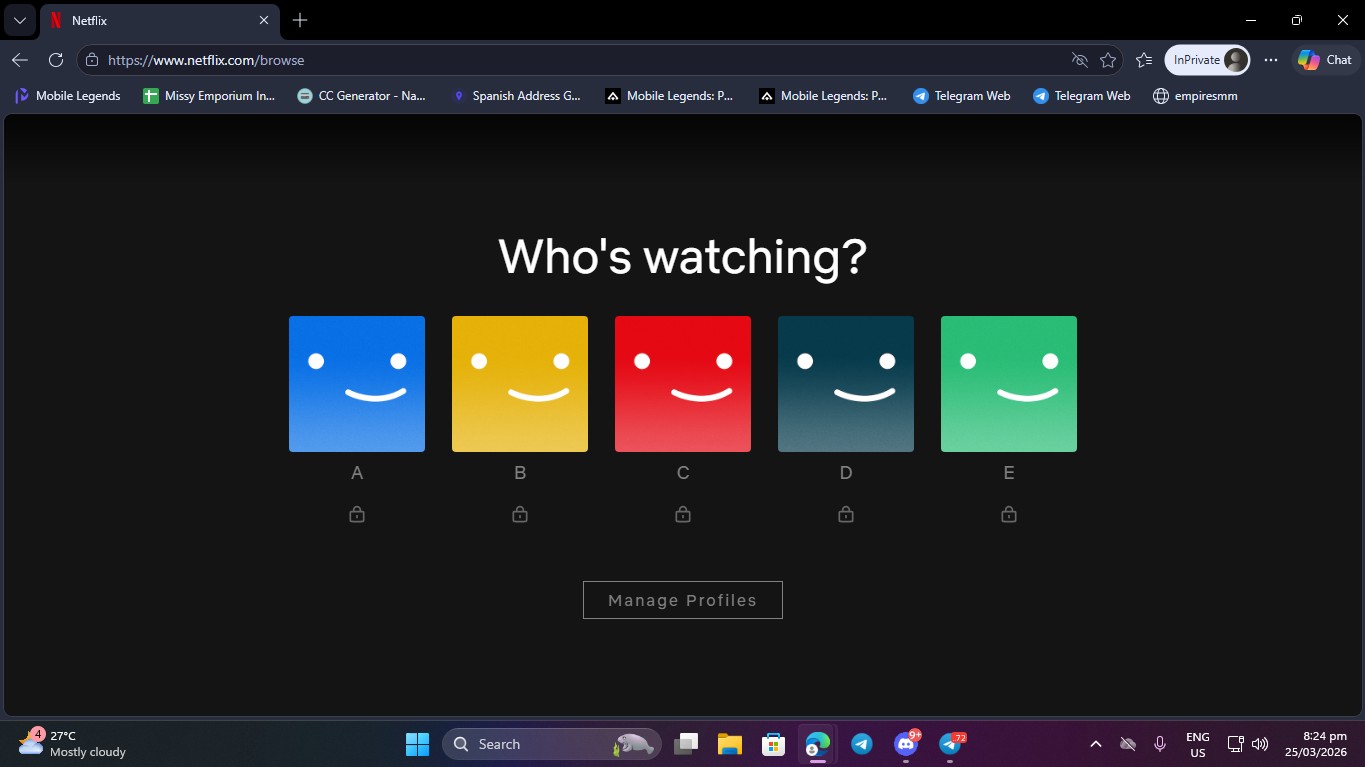Select the green profile avatar E
Screen dimensions: 1365x767
click(1009, 384)
